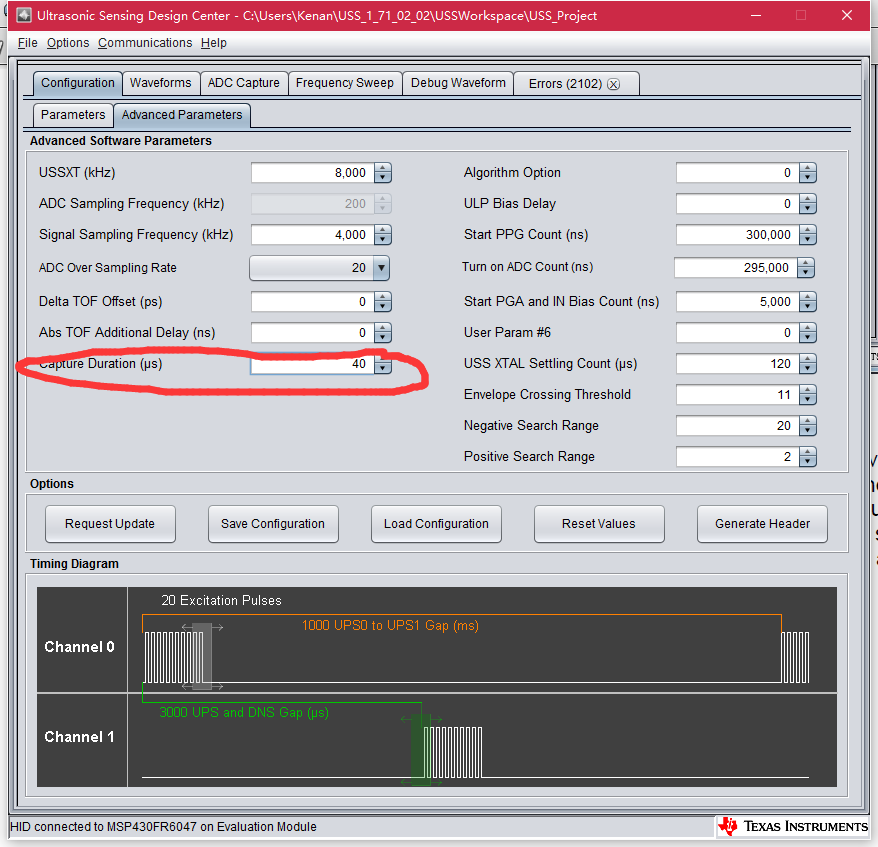Click '1000 UPS0 to UPS1 Gap (ms)' label
The width and height of the screenshot is (878, 847).
click(390, 625)
